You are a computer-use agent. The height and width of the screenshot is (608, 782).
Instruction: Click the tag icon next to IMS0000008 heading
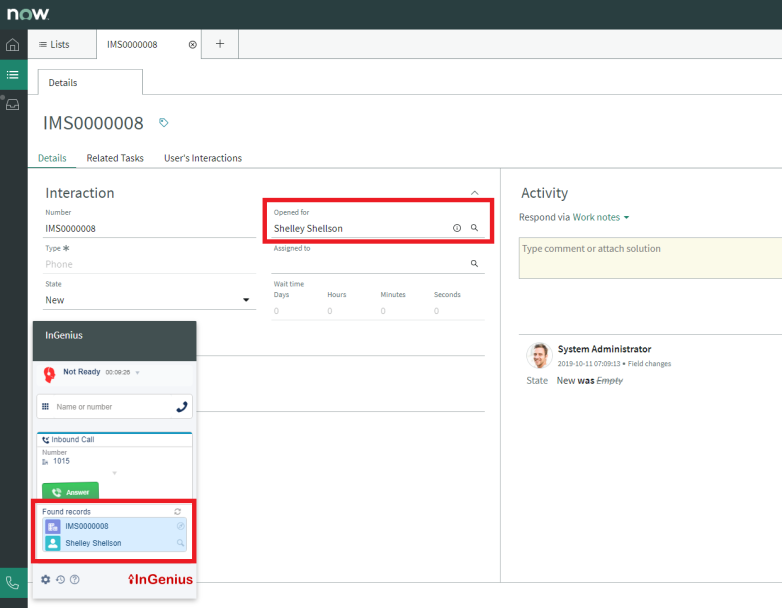click(x=164, y=123)
